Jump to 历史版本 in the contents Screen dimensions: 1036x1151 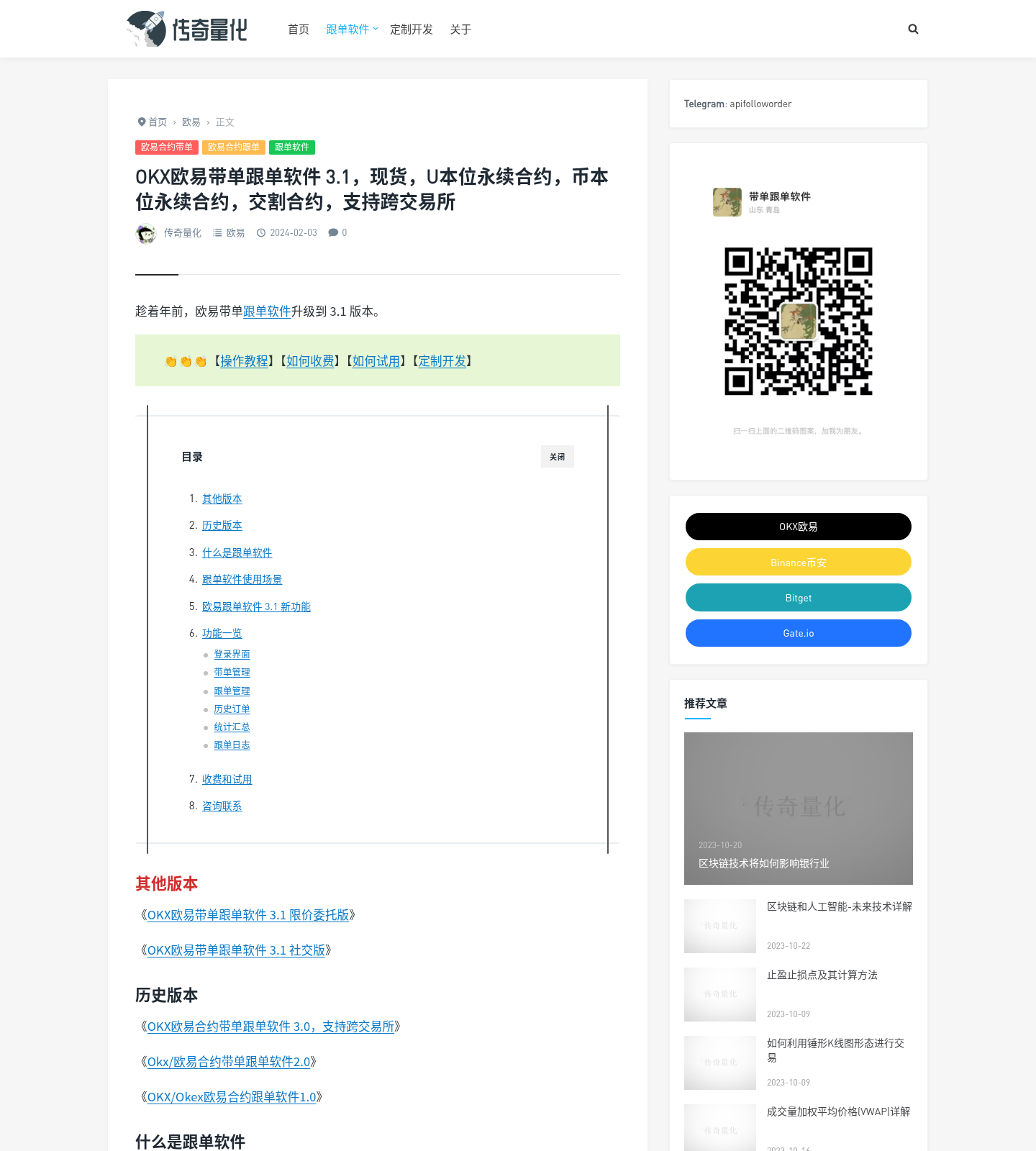pyautogui.click(x=222, y=526)
